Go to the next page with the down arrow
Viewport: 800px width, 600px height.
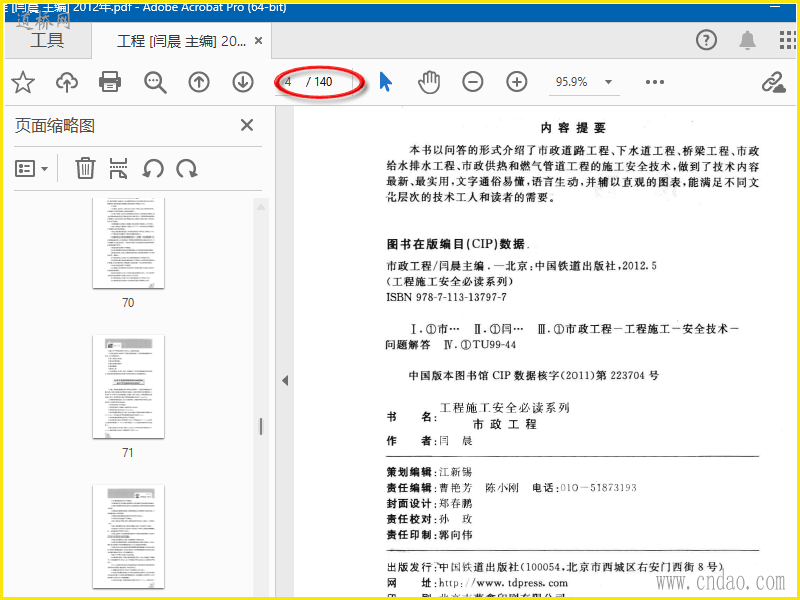coord(243,82)
